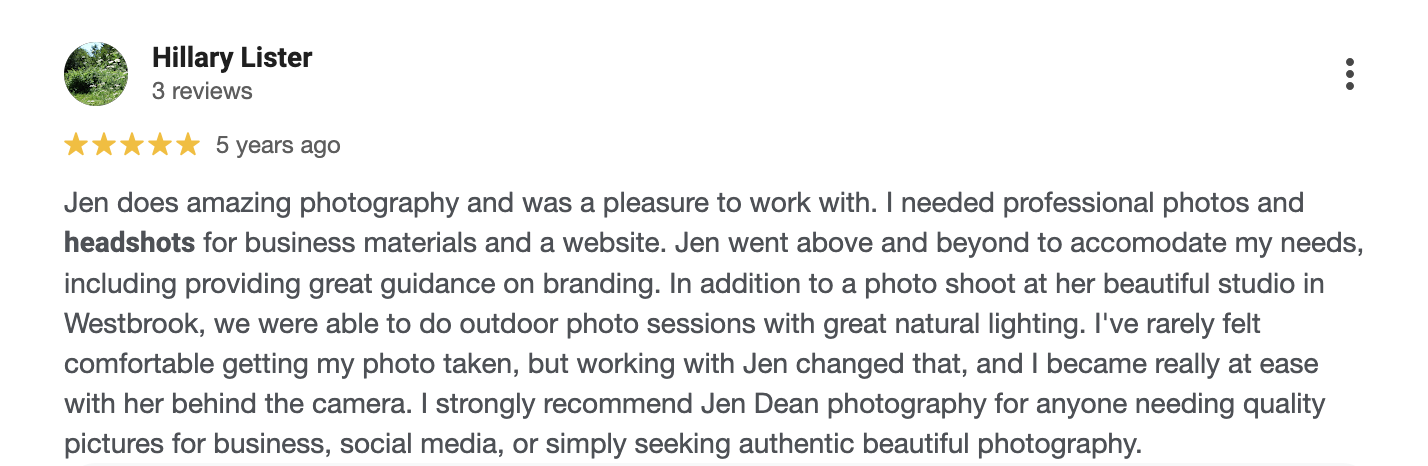The width and height of the screenshot is (1428, 466).
Task: Click the bold "headshots" keyword
Action: (129, 243)
